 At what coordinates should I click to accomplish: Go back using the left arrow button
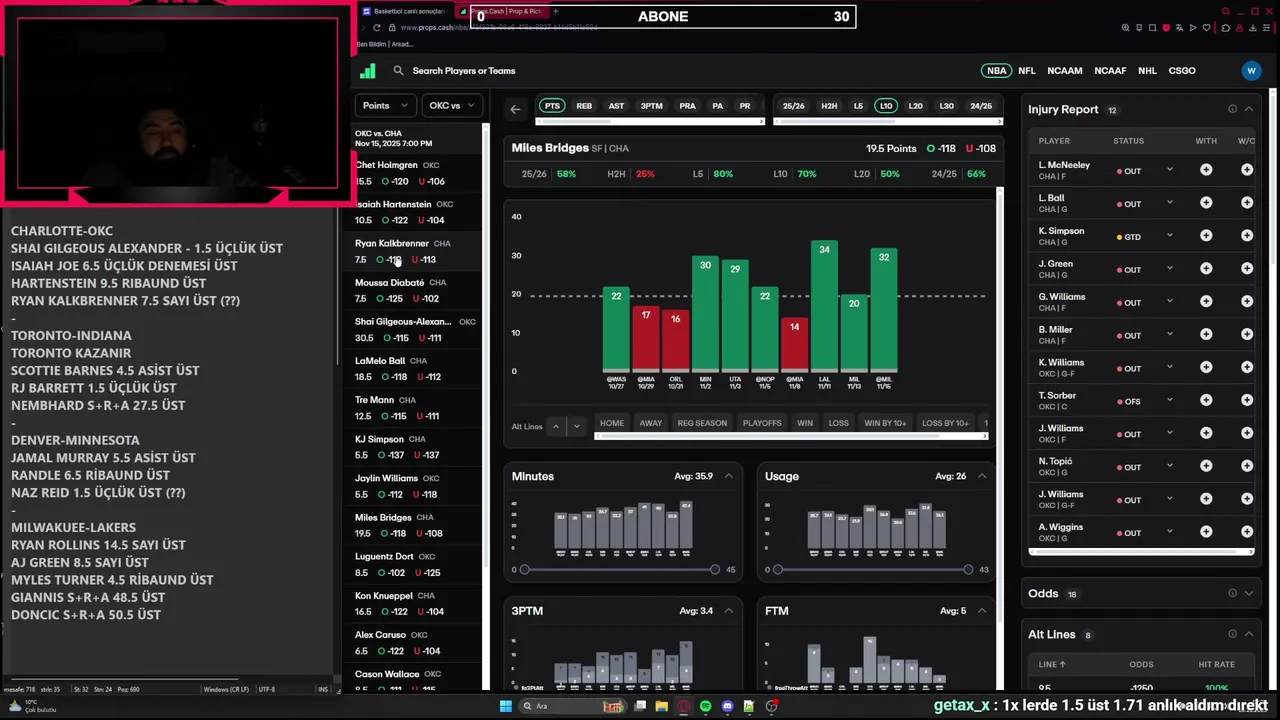point(515,109)
